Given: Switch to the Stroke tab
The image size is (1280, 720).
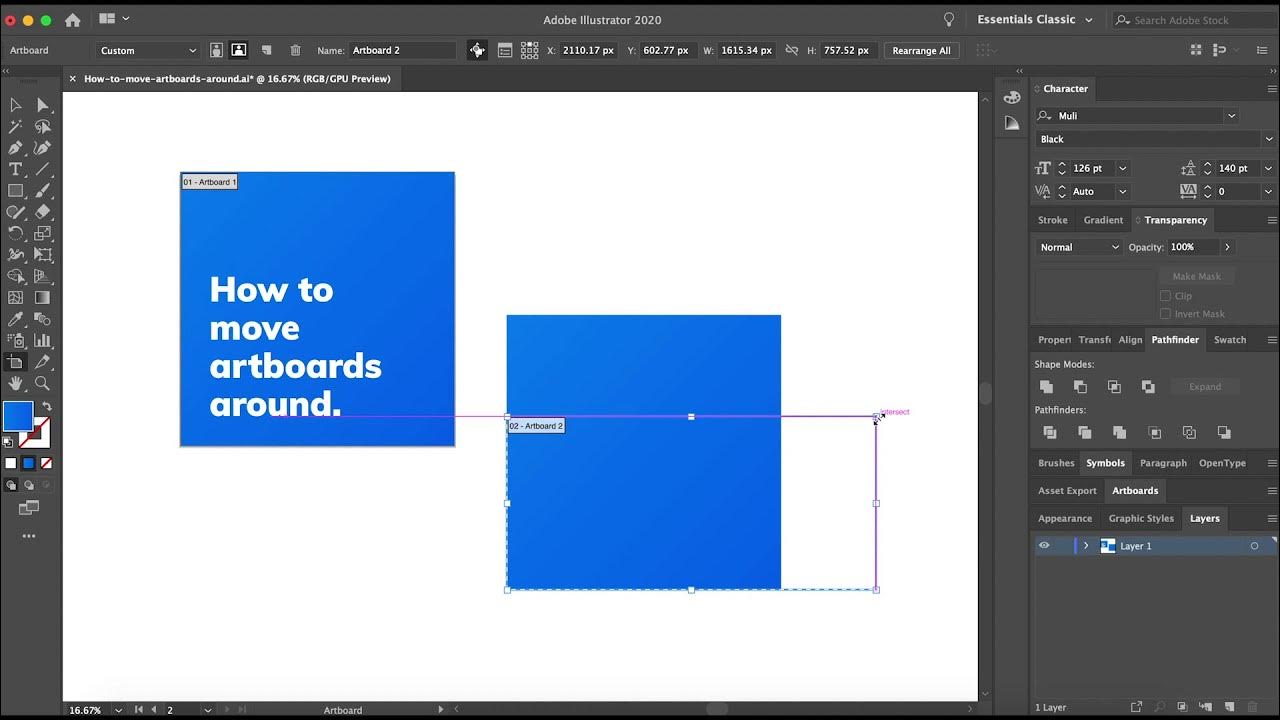Looking at the screenshot, I should (1052, 220).
